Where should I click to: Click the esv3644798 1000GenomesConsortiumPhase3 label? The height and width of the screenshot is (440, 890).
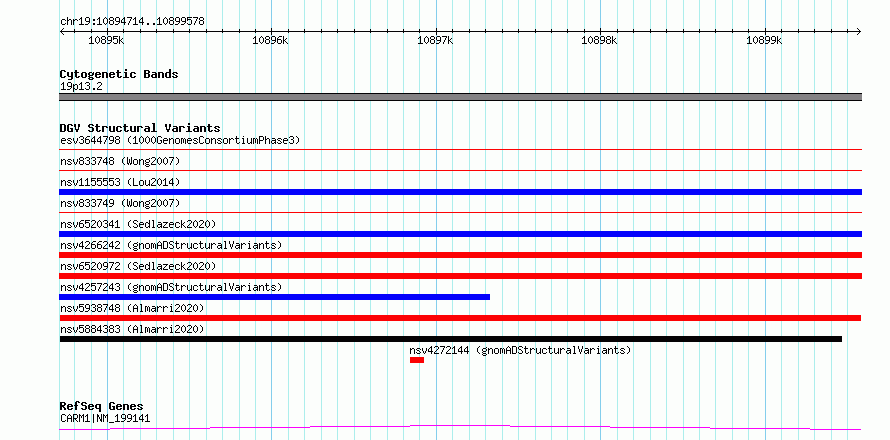[x=180, y=140]
